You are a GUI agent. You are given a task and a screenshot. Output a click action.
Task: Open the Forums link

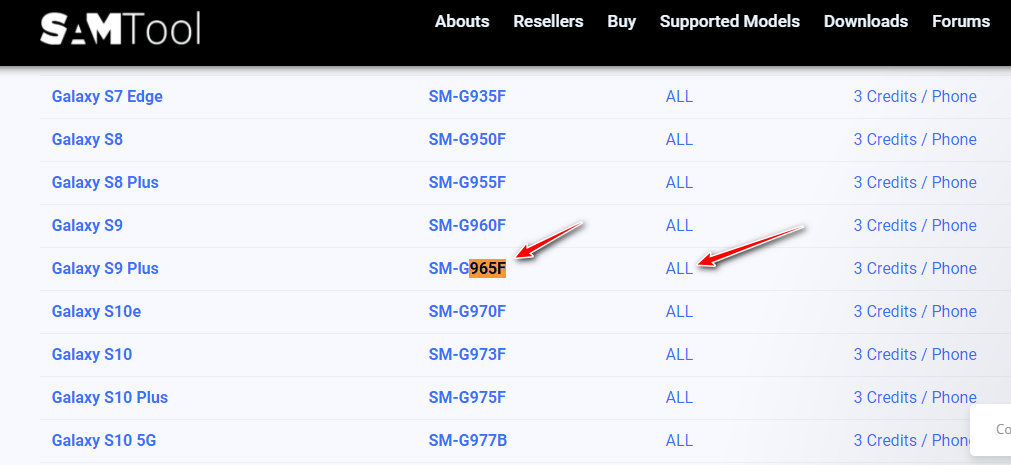pyautogui.click(x=961, y=21)
